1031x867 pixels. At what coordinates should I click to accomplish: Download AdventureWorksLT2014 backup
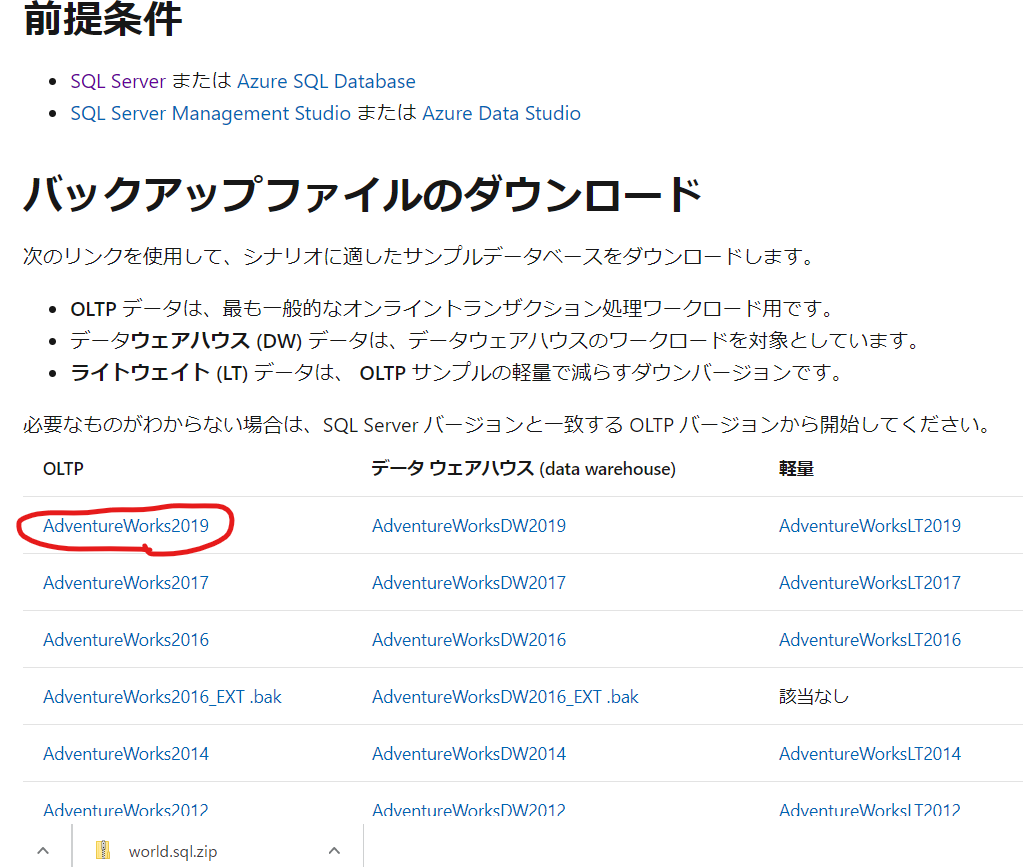(870, 754)
